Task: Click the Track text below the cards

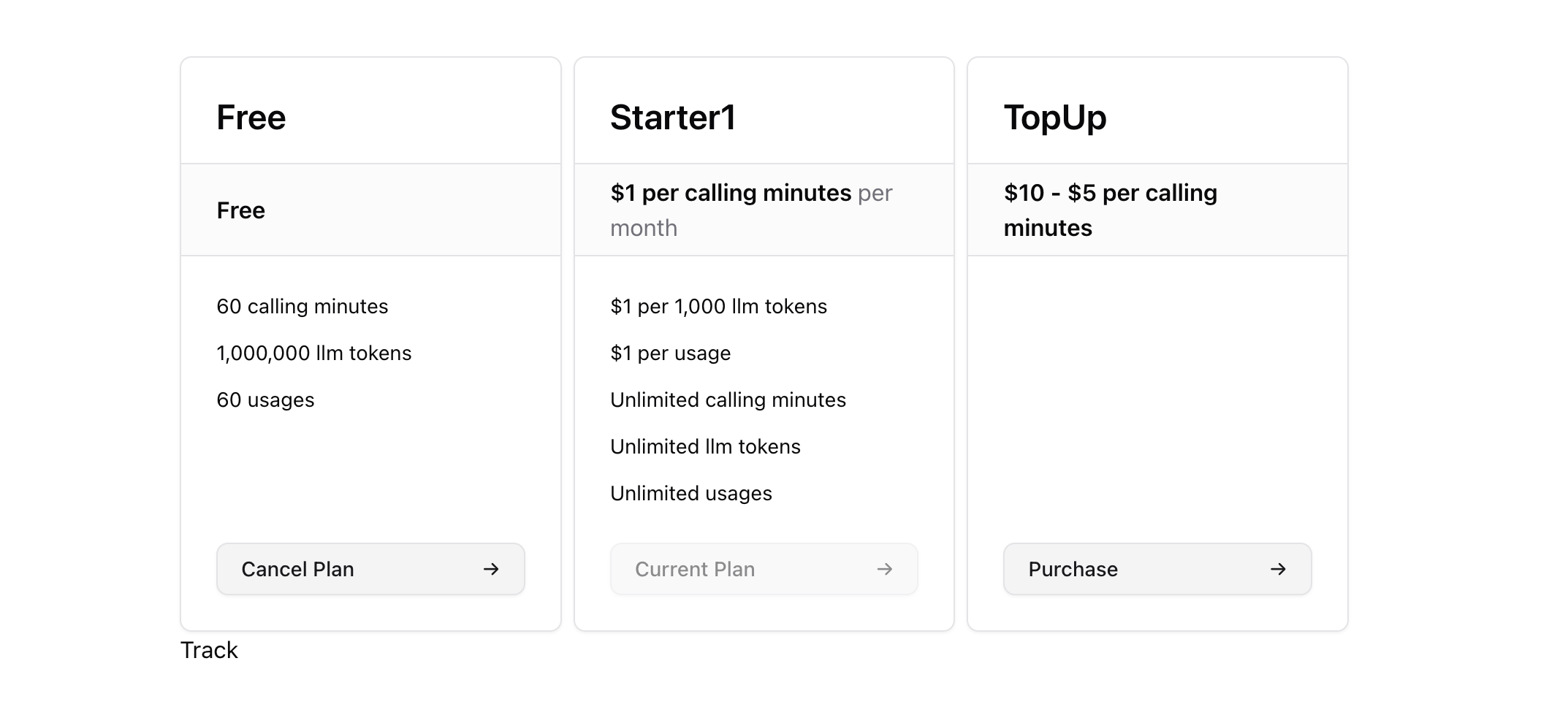Action: point(209,650)
